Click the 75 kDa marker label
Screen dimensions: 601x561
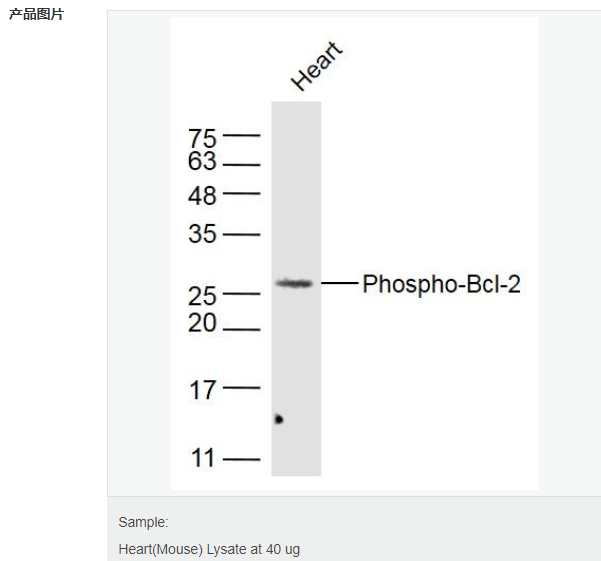click(202, 138)
